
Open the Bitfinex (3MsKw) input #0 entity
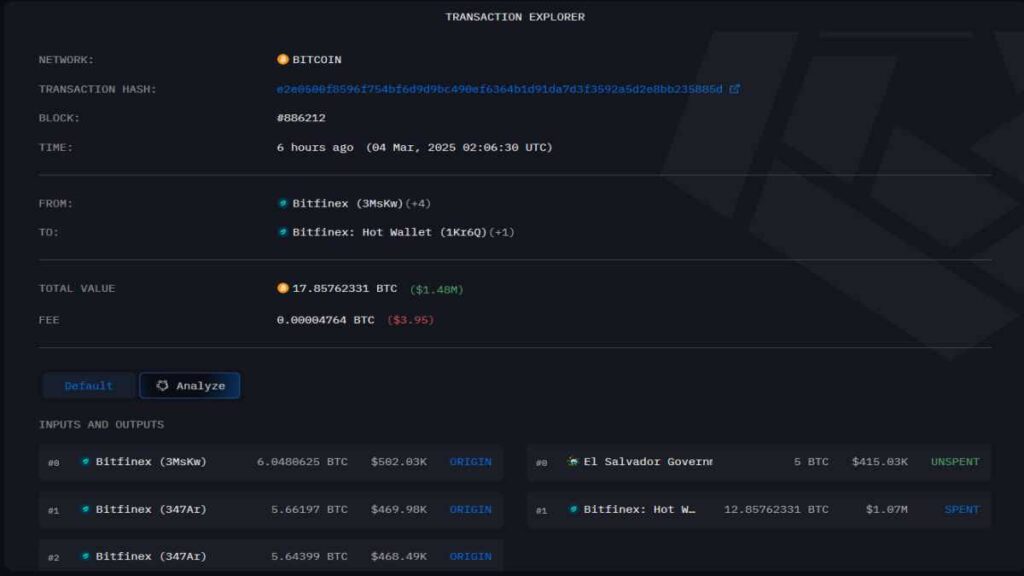tap(151, 462)
